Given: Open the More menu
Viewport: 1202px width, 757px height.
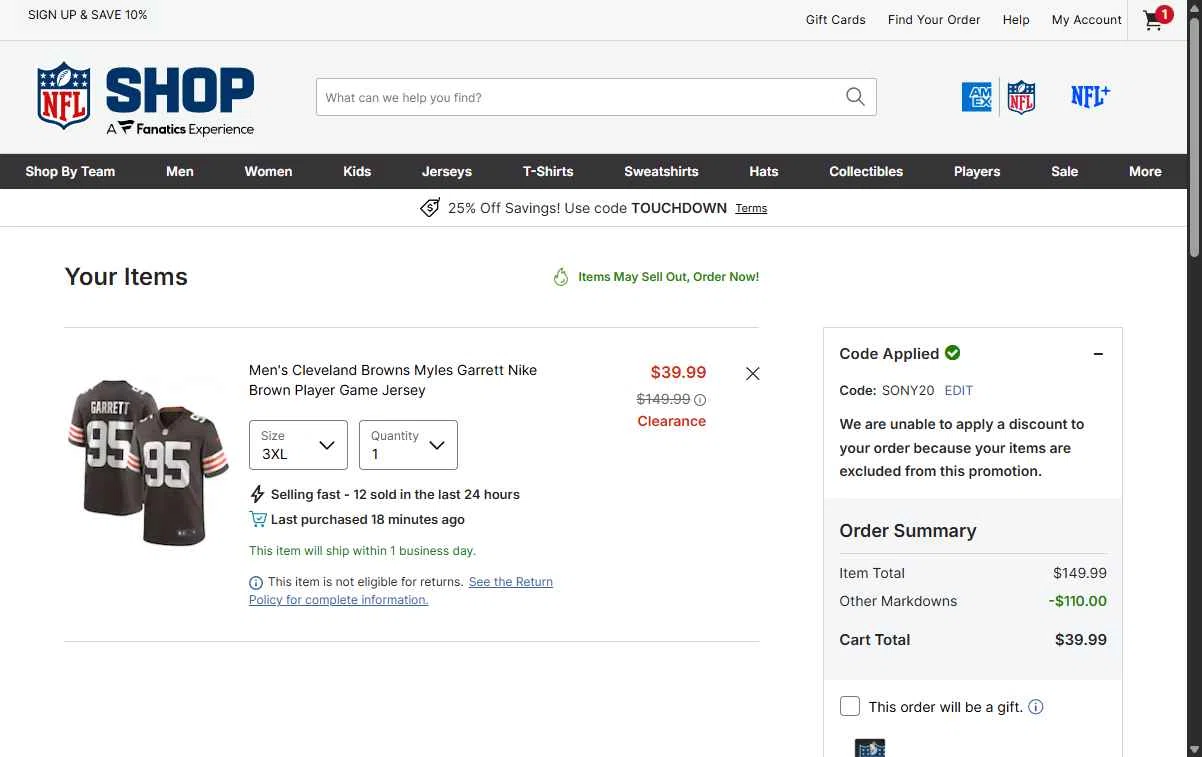Looking at the screenshot, I should [1145, 171].
